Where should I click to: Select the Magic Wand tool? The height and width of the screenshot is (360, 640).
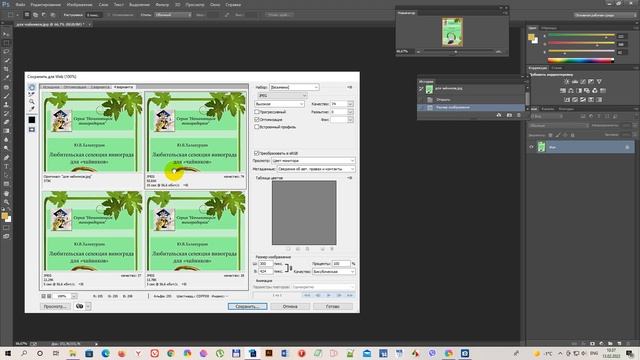click(x=6, y=60)
